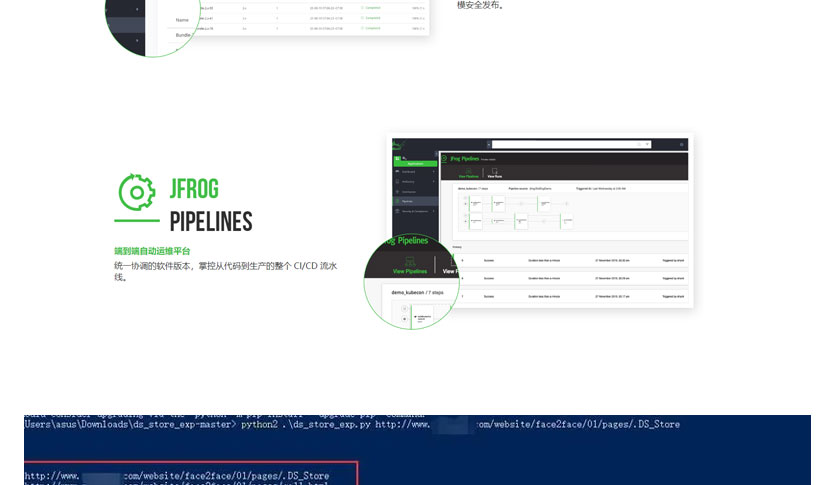Click the JFrog frog logo in screenshot header
840x485 pixels.
pos(399,145)
